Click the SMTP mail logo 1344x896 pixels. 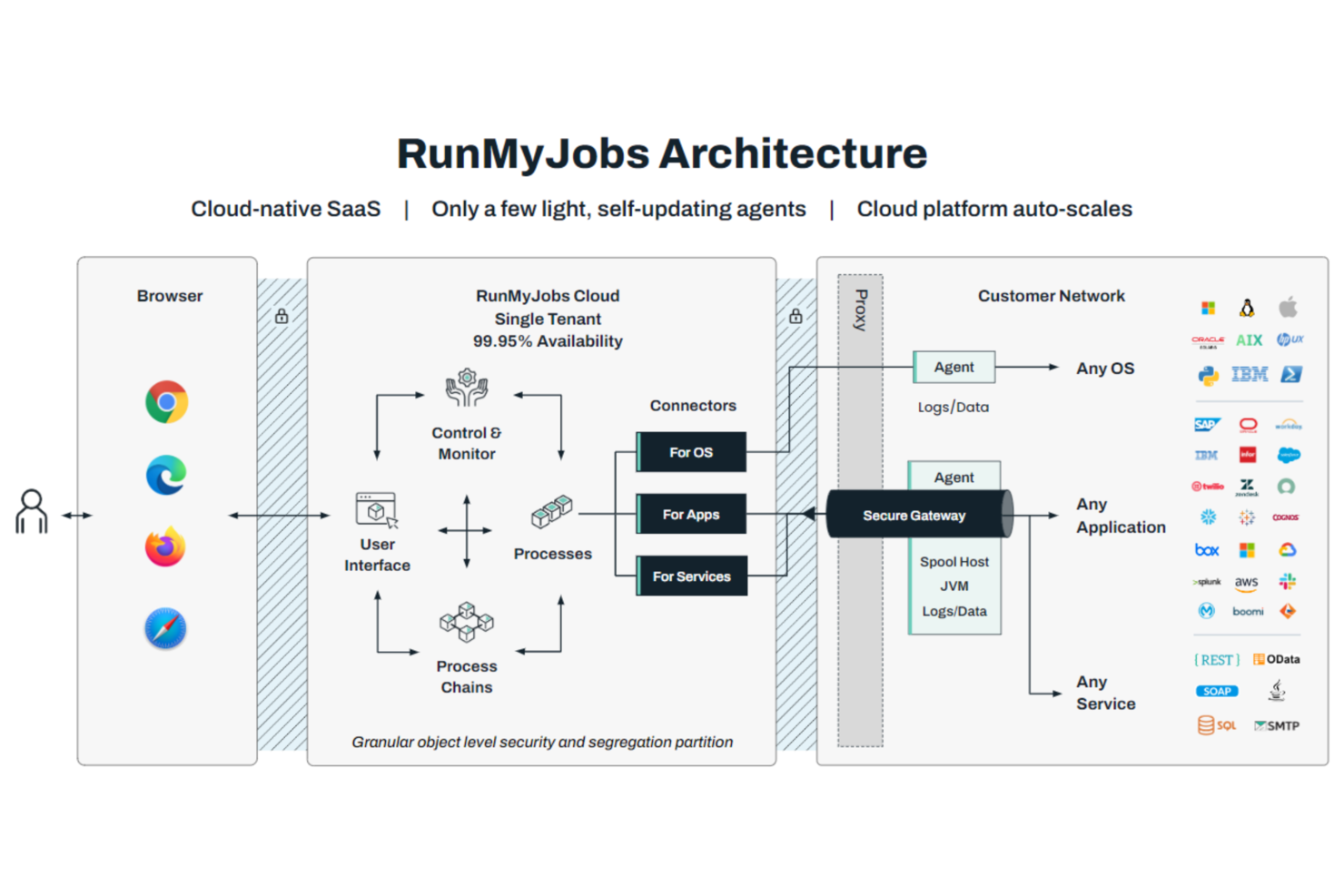pos(1277,725)
